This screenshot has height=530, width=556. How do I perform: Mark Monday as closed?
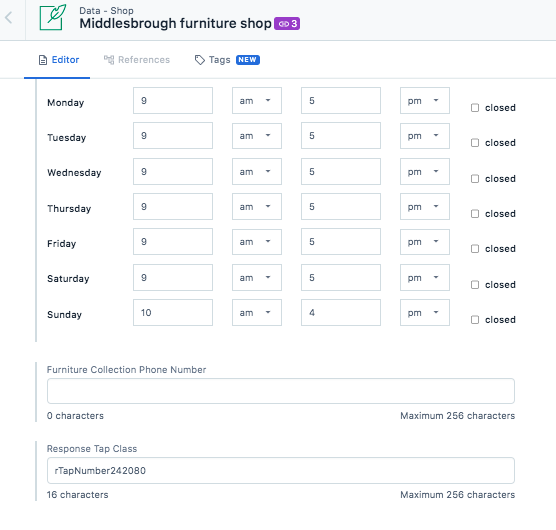click(x=475, y=107)
